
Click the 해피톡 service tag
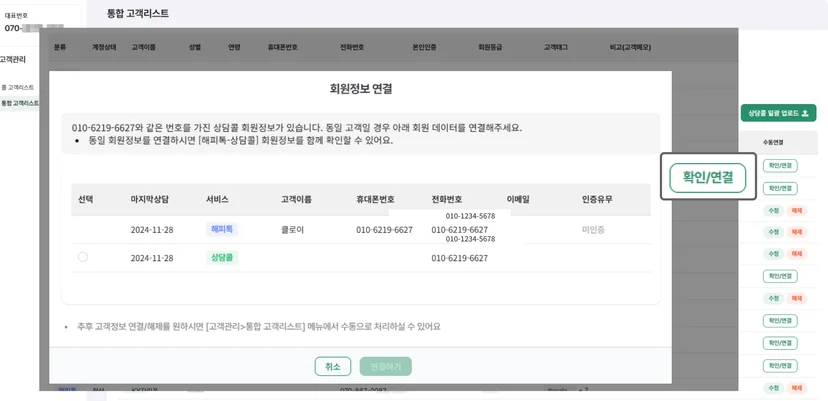(x=222, y=229)
